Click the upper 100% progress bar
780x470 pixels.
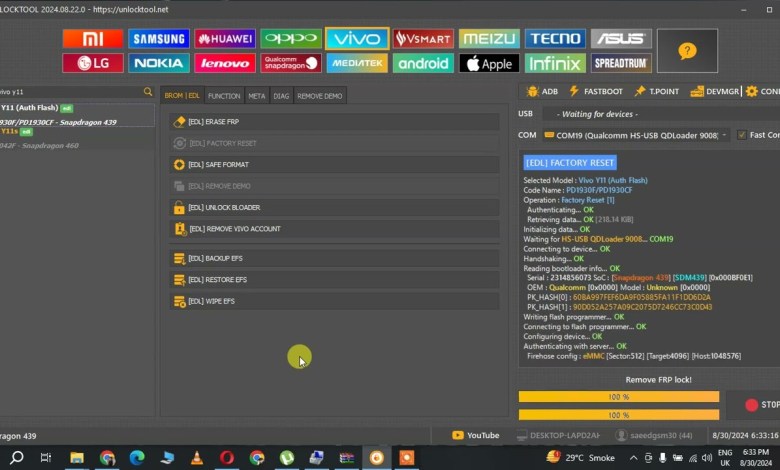tap(618, 397)
